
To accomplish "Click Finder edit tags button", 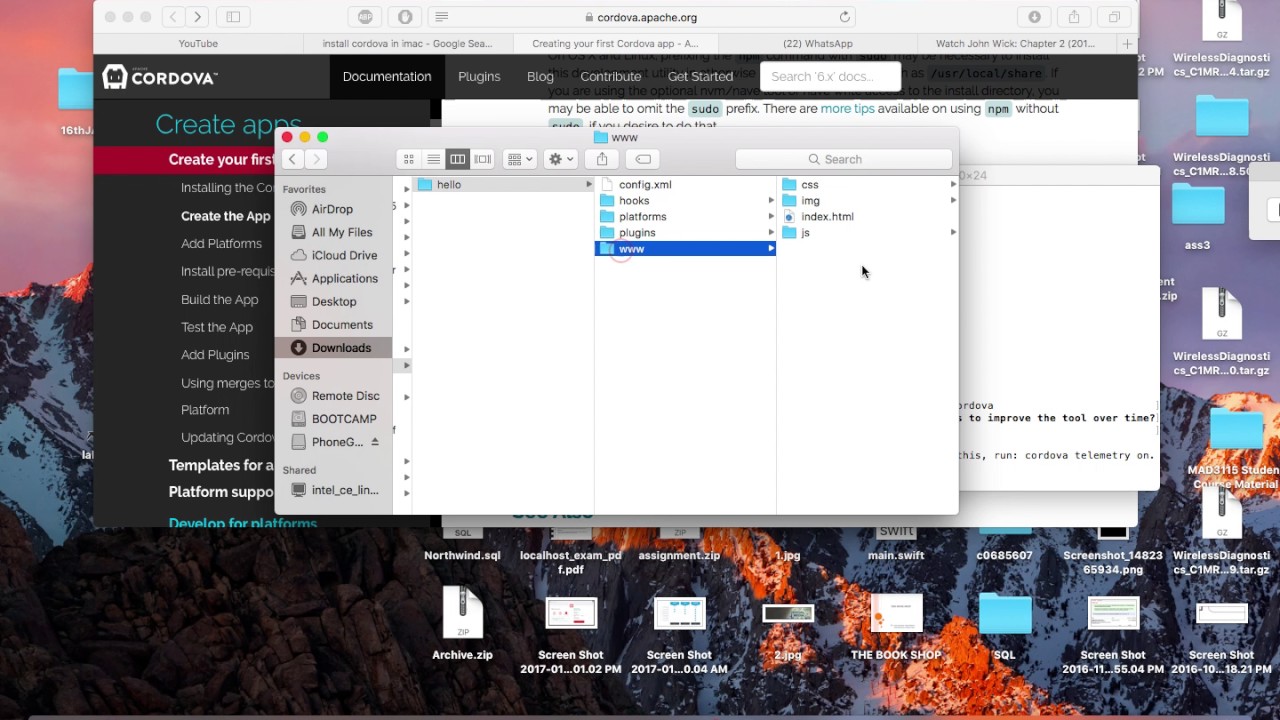I will point(643,159).
